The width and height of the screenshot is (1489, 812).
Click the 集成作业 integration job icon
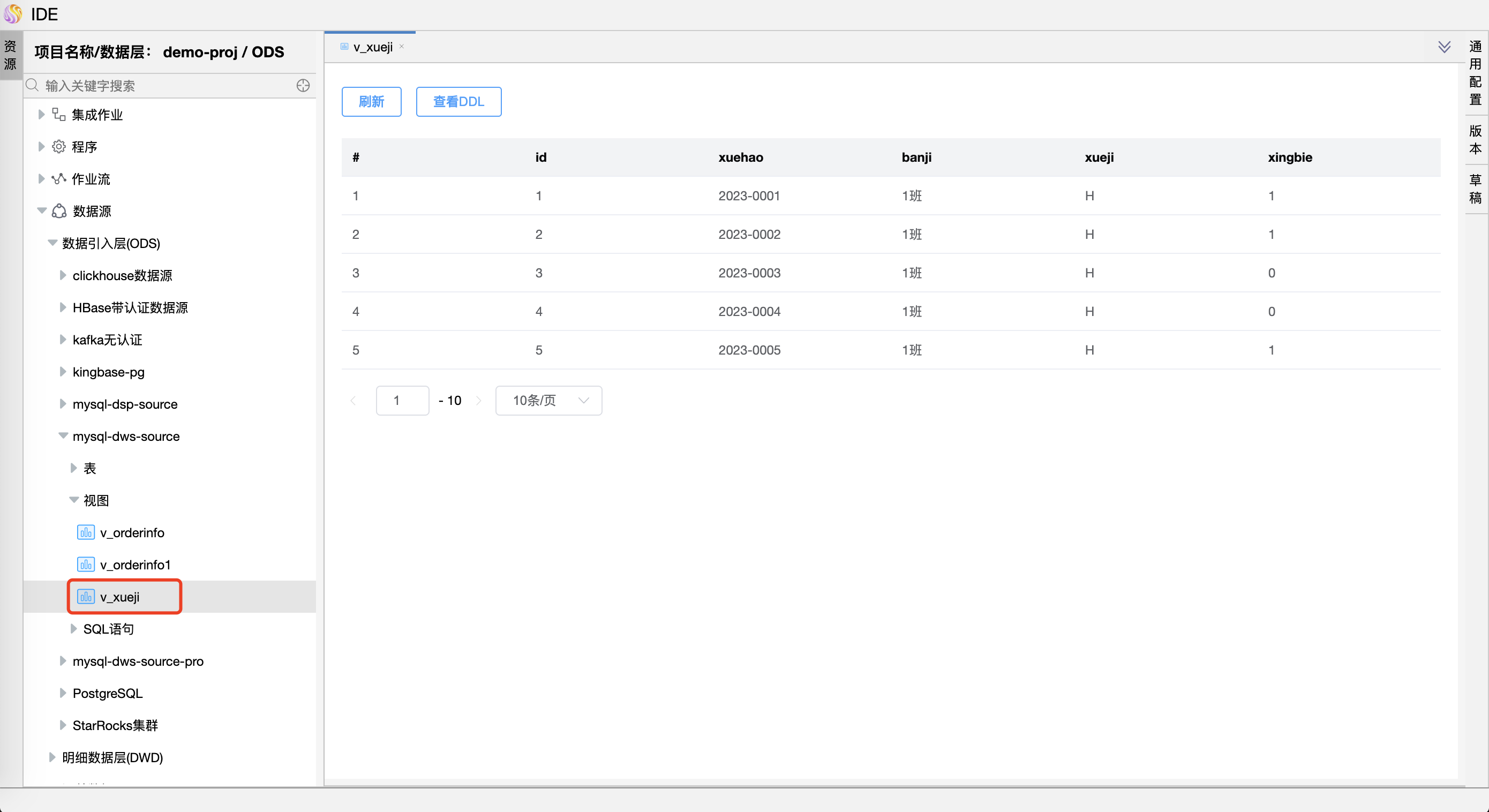pos(58,115)
